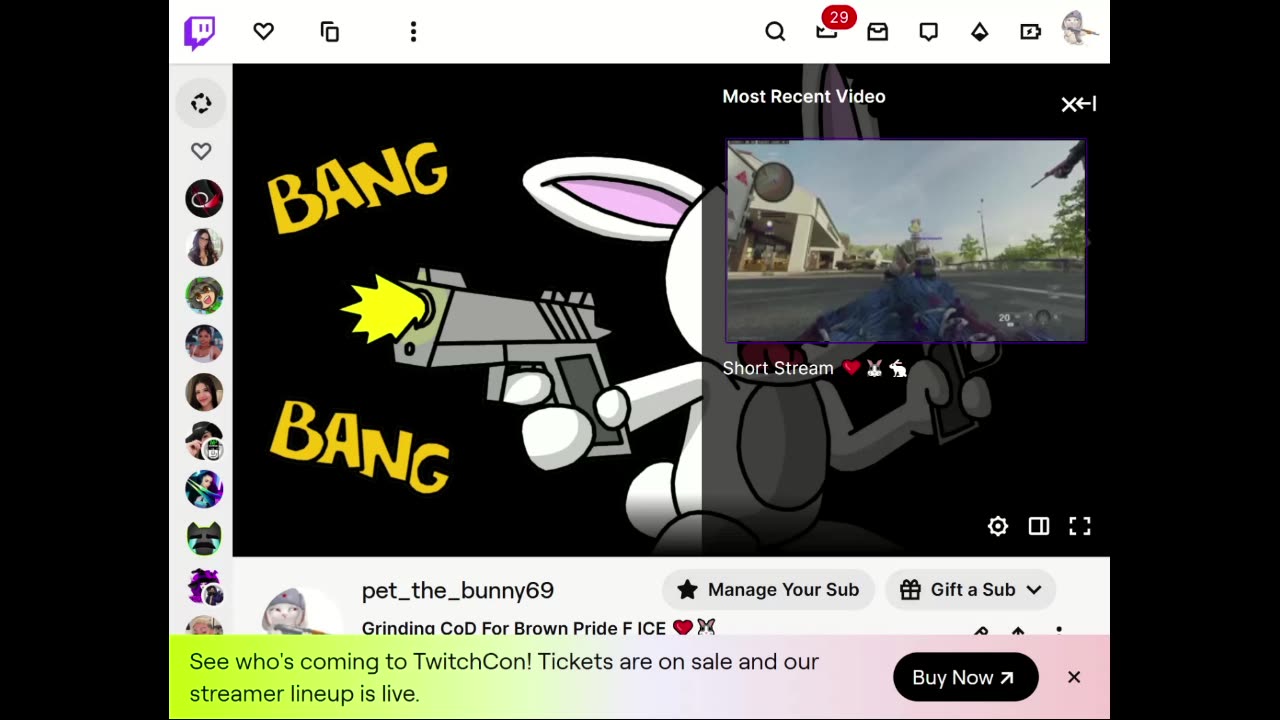Viewport: 1280px width, 720px height.
Task: Click the ad-free battery bolt icon
Action: 1031,32
